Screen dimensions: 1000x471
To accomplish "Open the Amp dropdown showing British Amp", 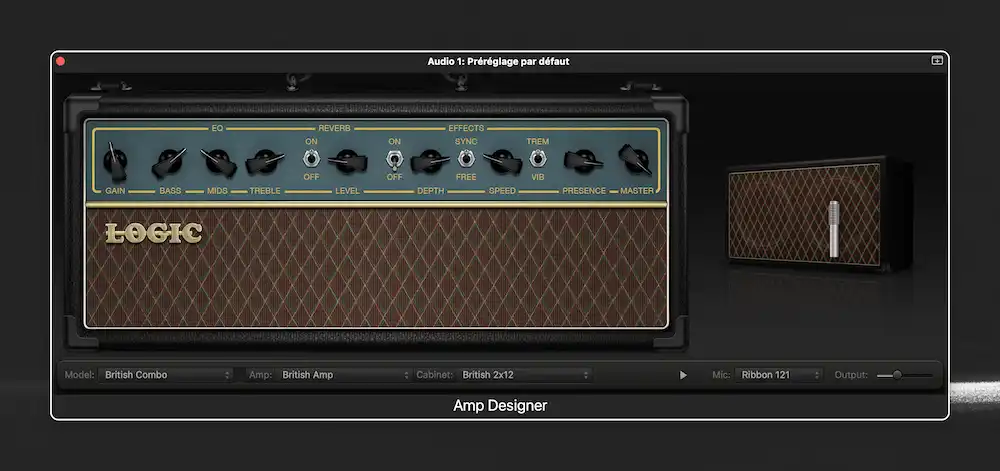I will 344,375.
